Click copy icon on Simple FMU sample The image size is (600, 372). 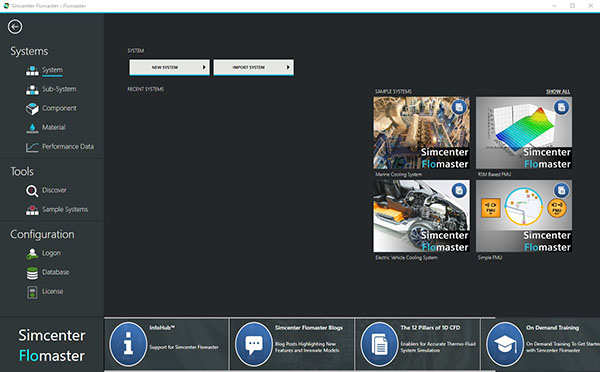(x=561, y=190)
